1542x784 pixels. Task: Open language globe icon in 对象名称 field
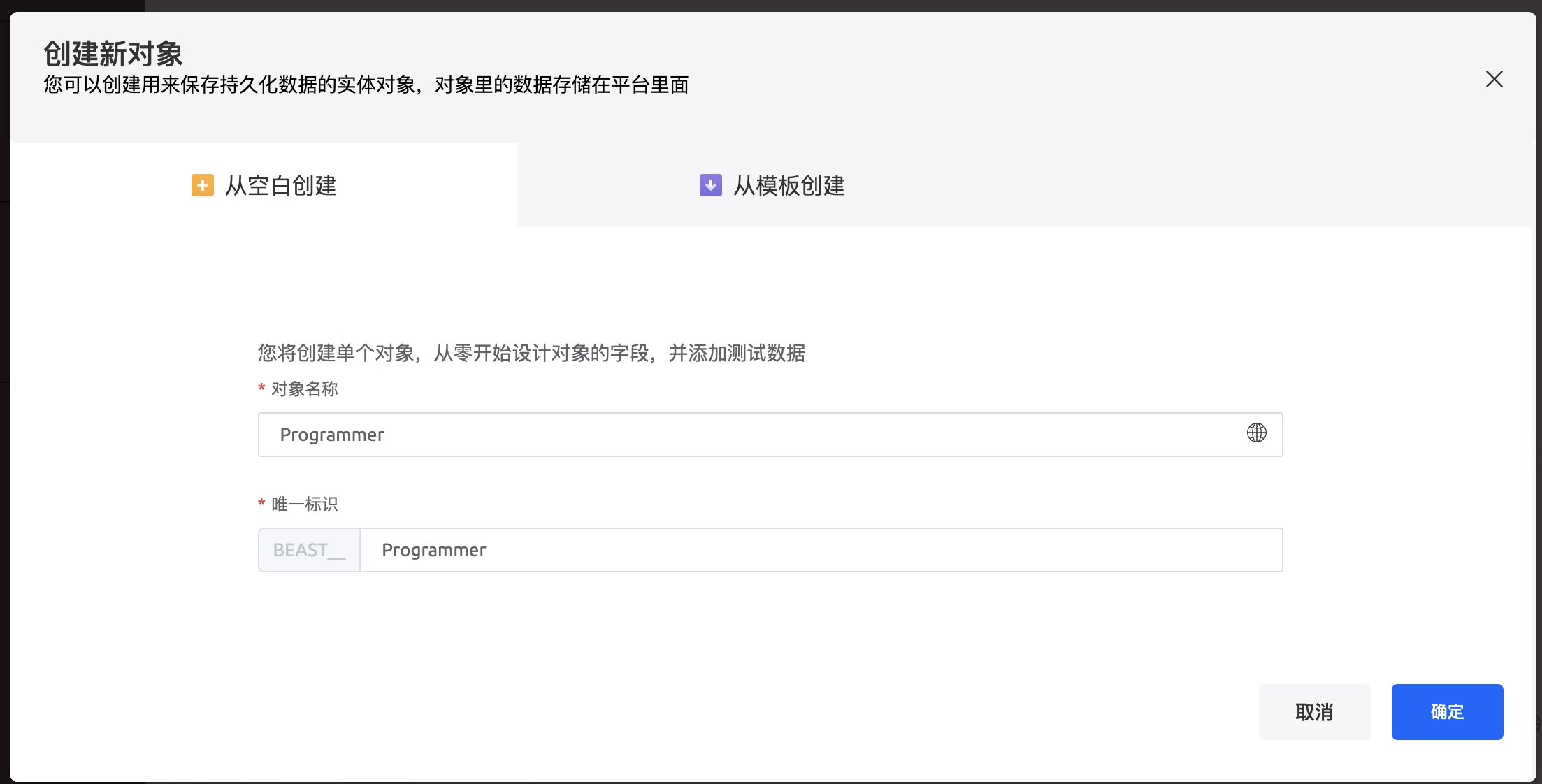click(x=1256, y=433)
